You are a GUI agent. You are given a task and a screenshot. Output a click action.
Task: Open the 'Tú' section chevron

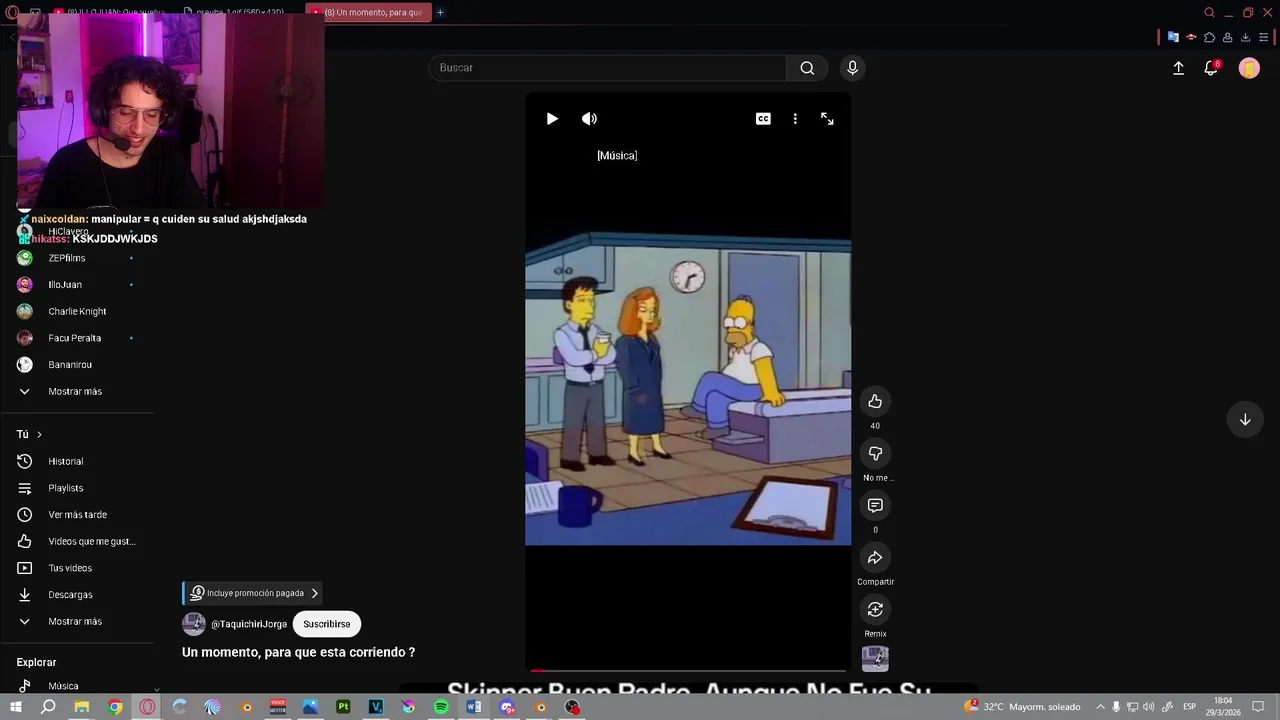tap(39, 434)
